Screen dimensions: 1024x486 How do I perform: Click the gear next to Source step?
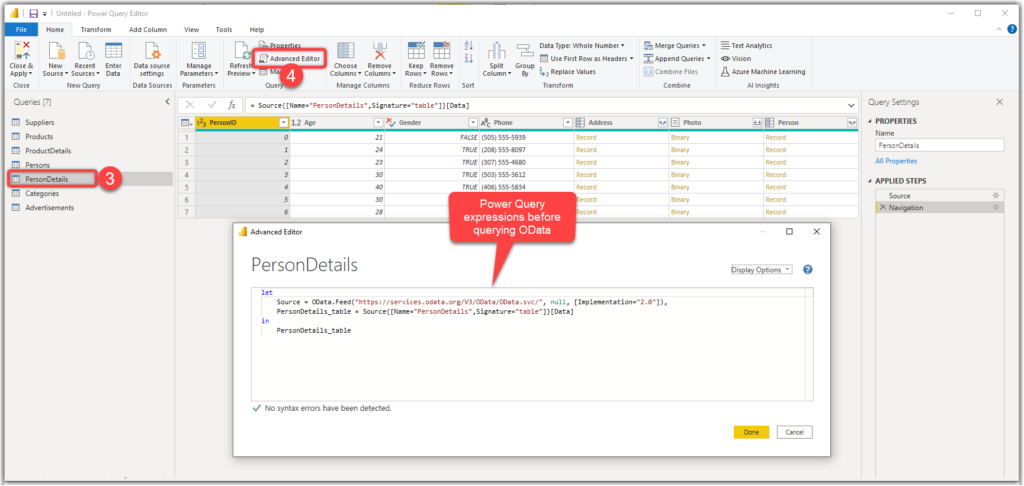coord(996,195)
